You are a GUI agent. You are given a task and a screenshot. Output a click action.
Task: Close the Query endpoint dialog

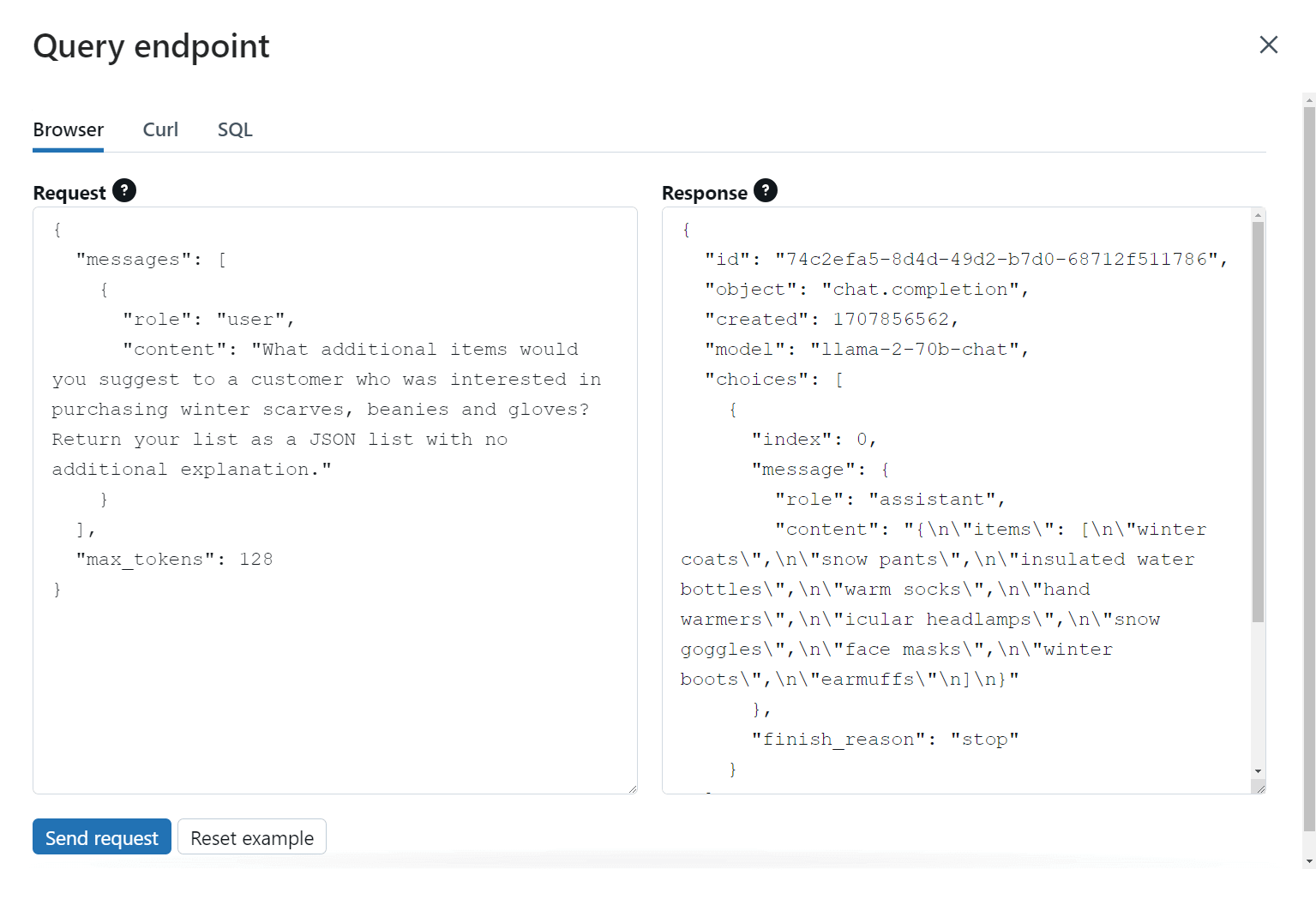click(x=1268, y=45)
